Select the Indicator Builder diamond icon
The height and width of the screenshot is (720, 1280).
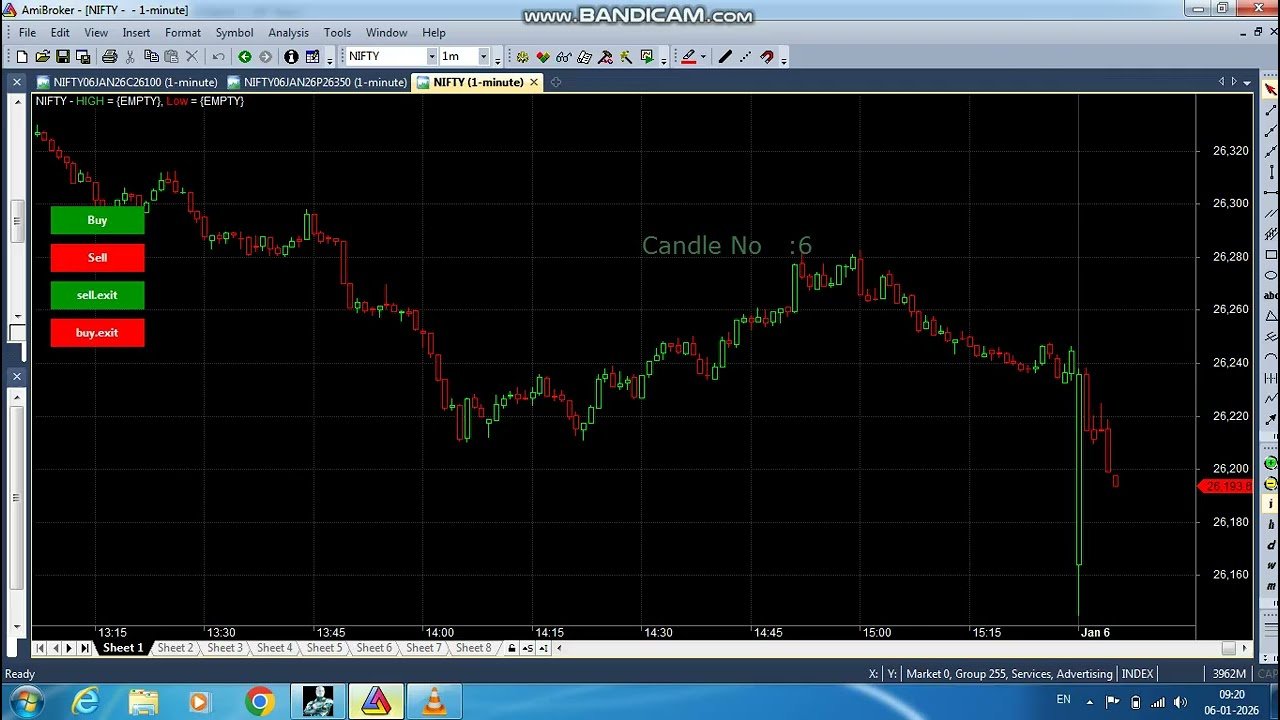(x=543, y=56)
